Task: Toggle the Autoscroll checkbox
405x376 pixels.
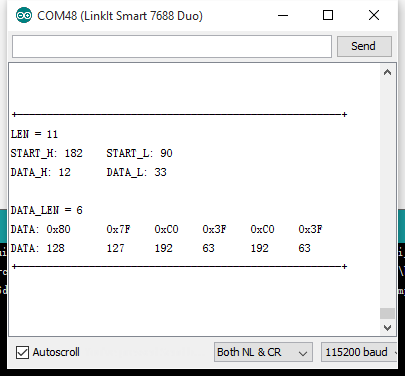Action: pos(22,352)
